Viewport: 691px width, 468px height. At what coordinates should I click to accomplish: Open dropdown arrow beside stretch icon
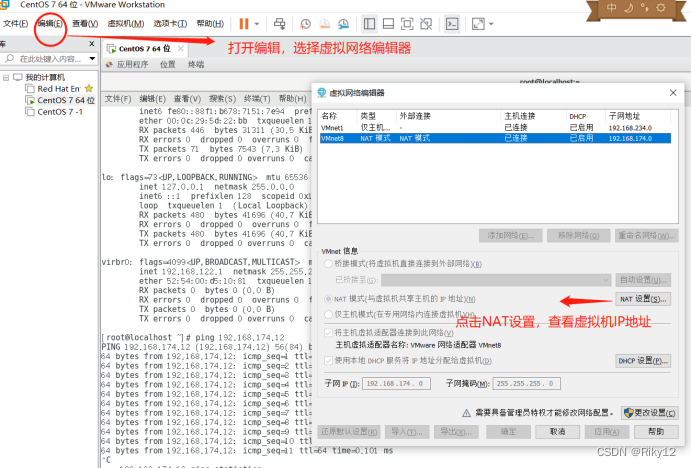(x=491, y=24)
